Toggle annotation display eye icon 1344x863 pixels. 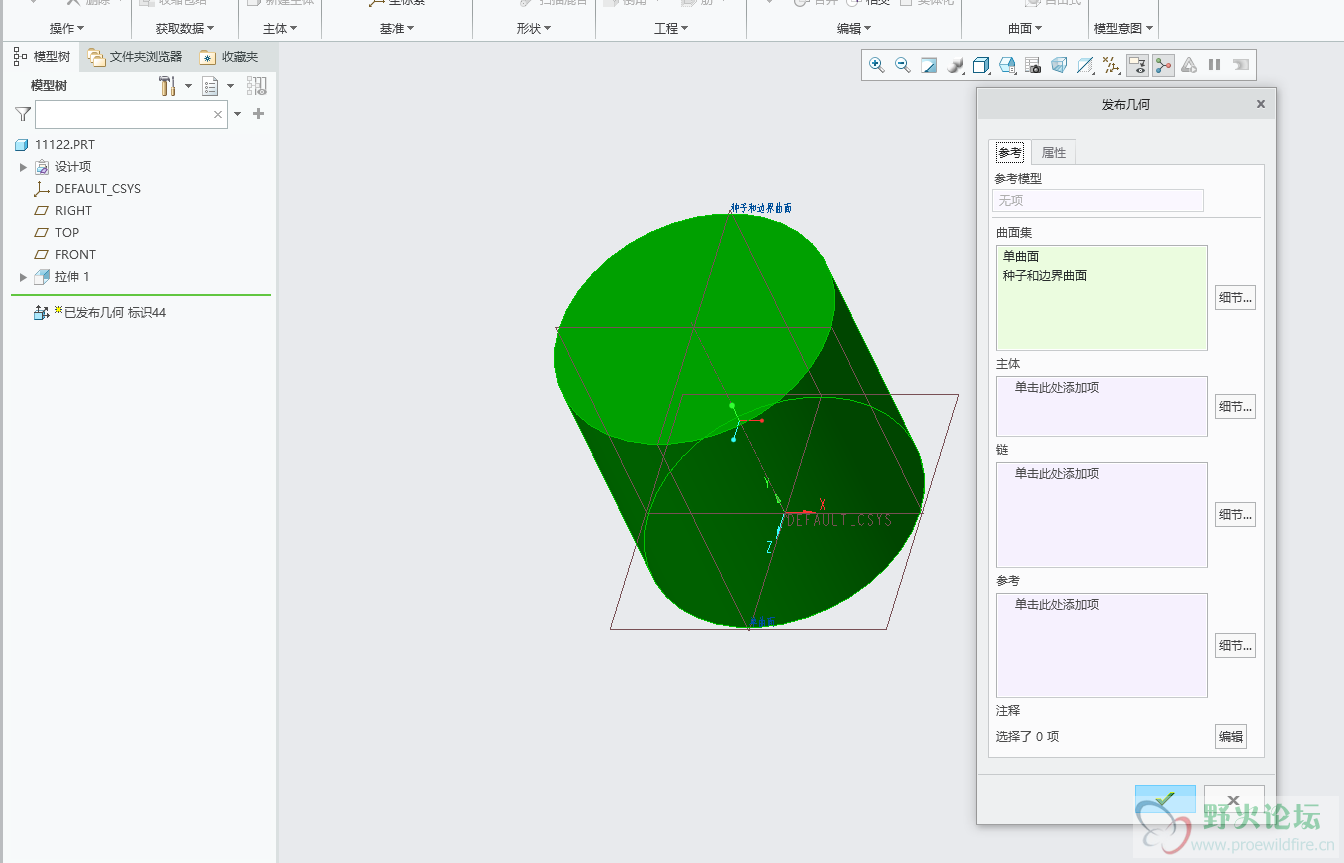point(1137,65)
